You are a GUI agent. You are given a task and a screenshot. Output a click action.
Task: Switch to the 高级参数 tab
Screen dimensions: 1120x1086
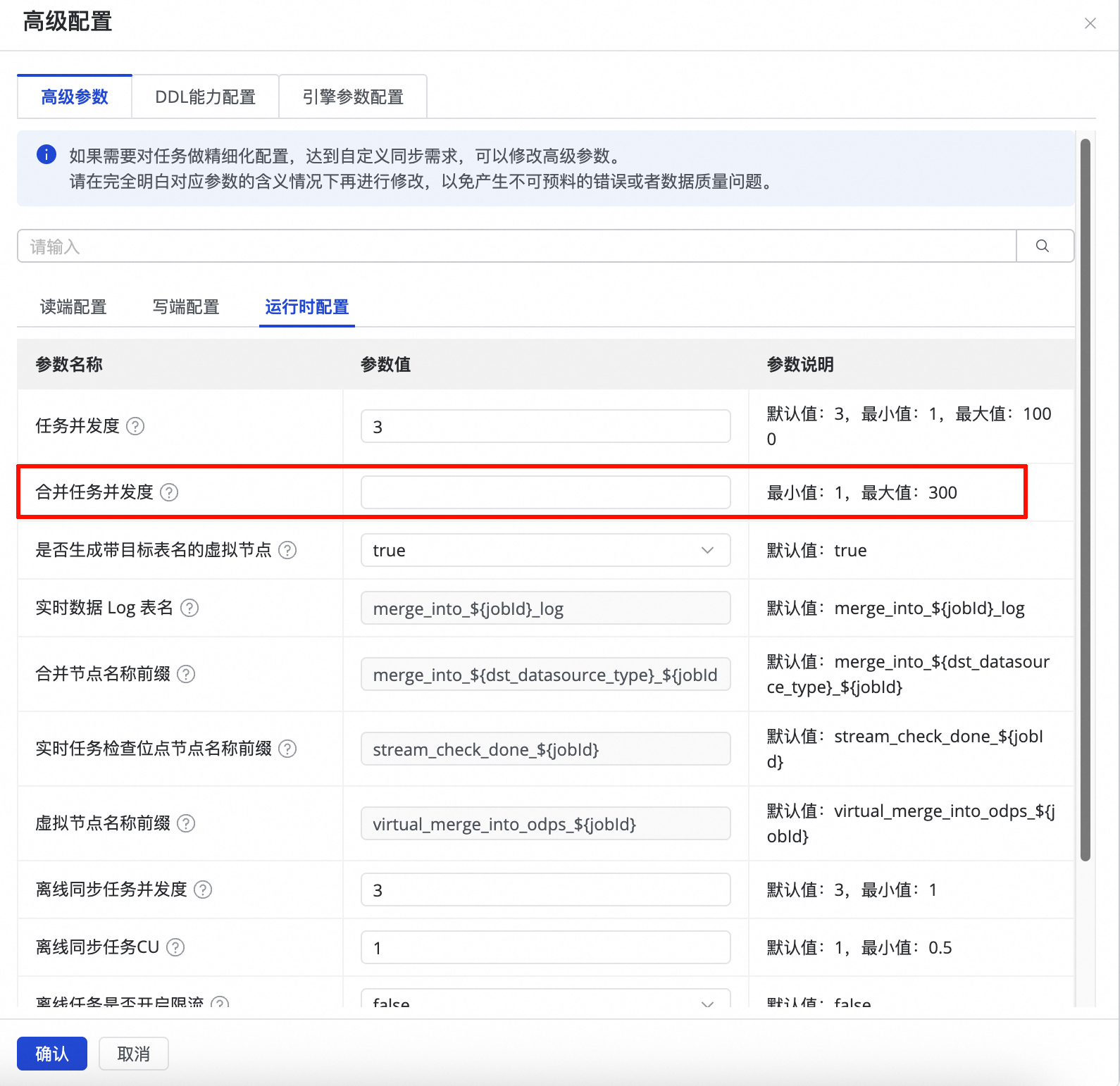click(x=75, y=96)
